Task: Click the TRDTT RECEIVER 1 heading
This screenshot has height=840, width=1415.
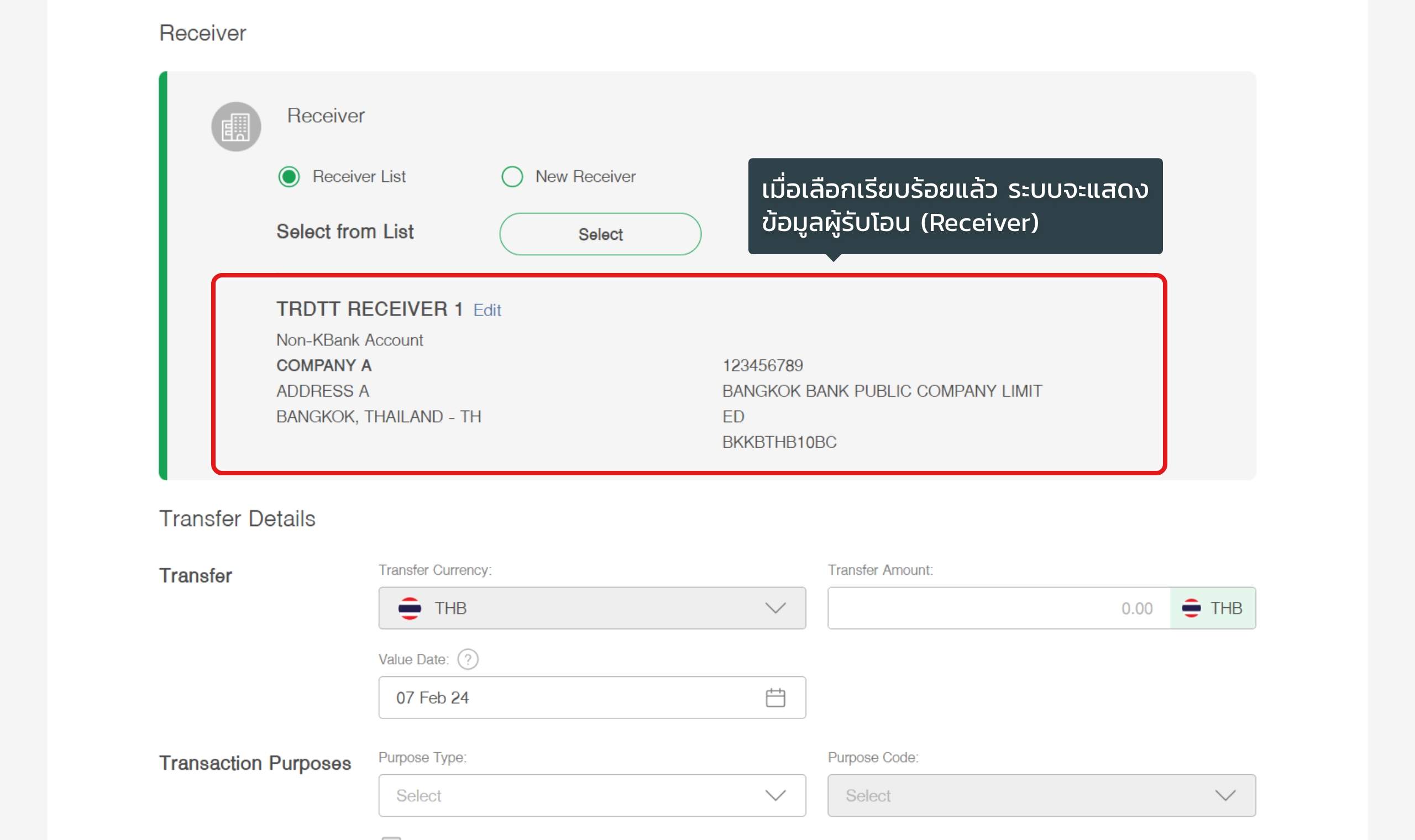Action: click(369, 309)
